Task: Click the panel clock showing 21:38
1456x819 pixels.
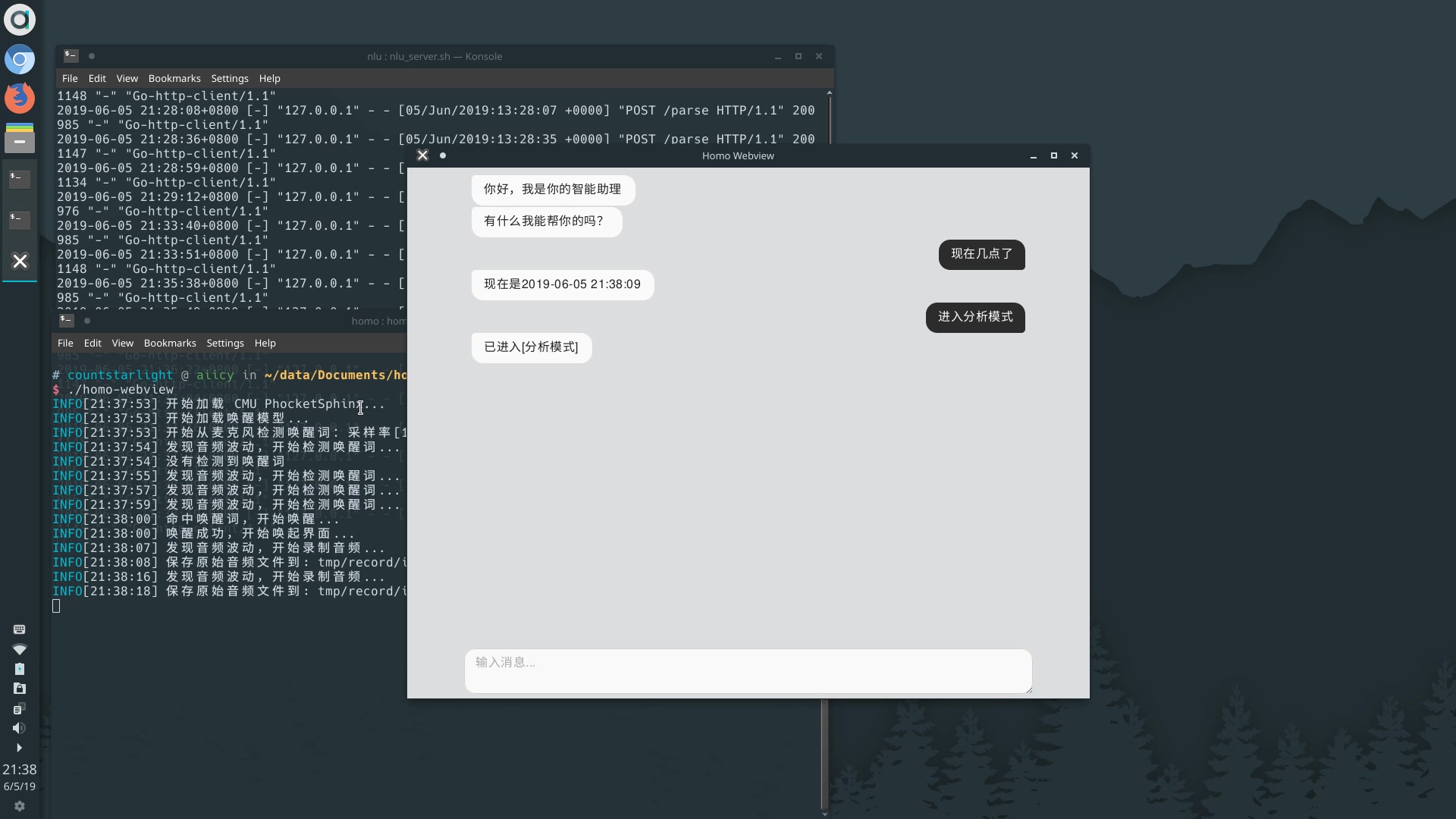Action: pos(20,770)
